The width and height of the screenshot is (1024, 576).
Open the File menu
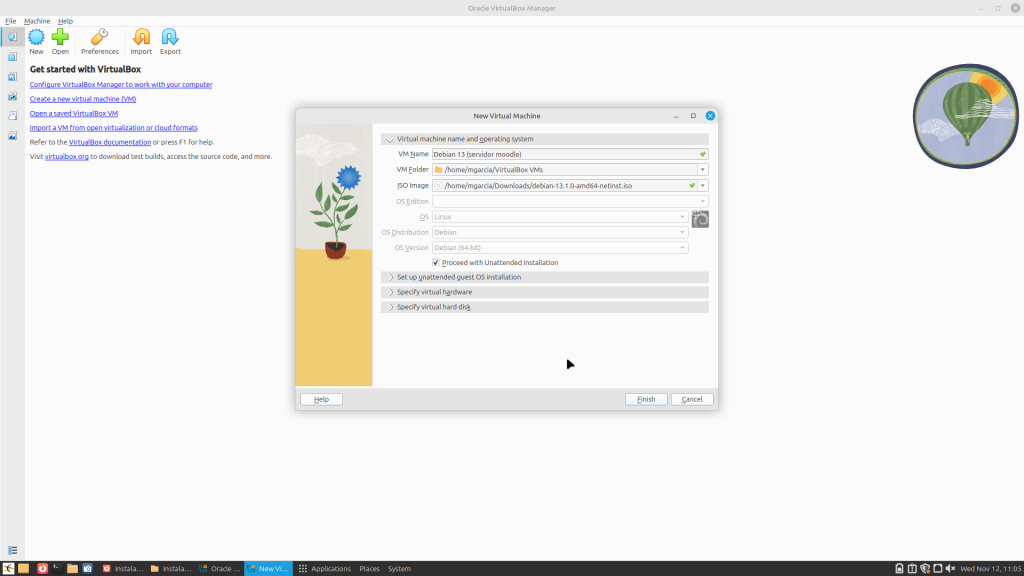(x=10, y=21)
